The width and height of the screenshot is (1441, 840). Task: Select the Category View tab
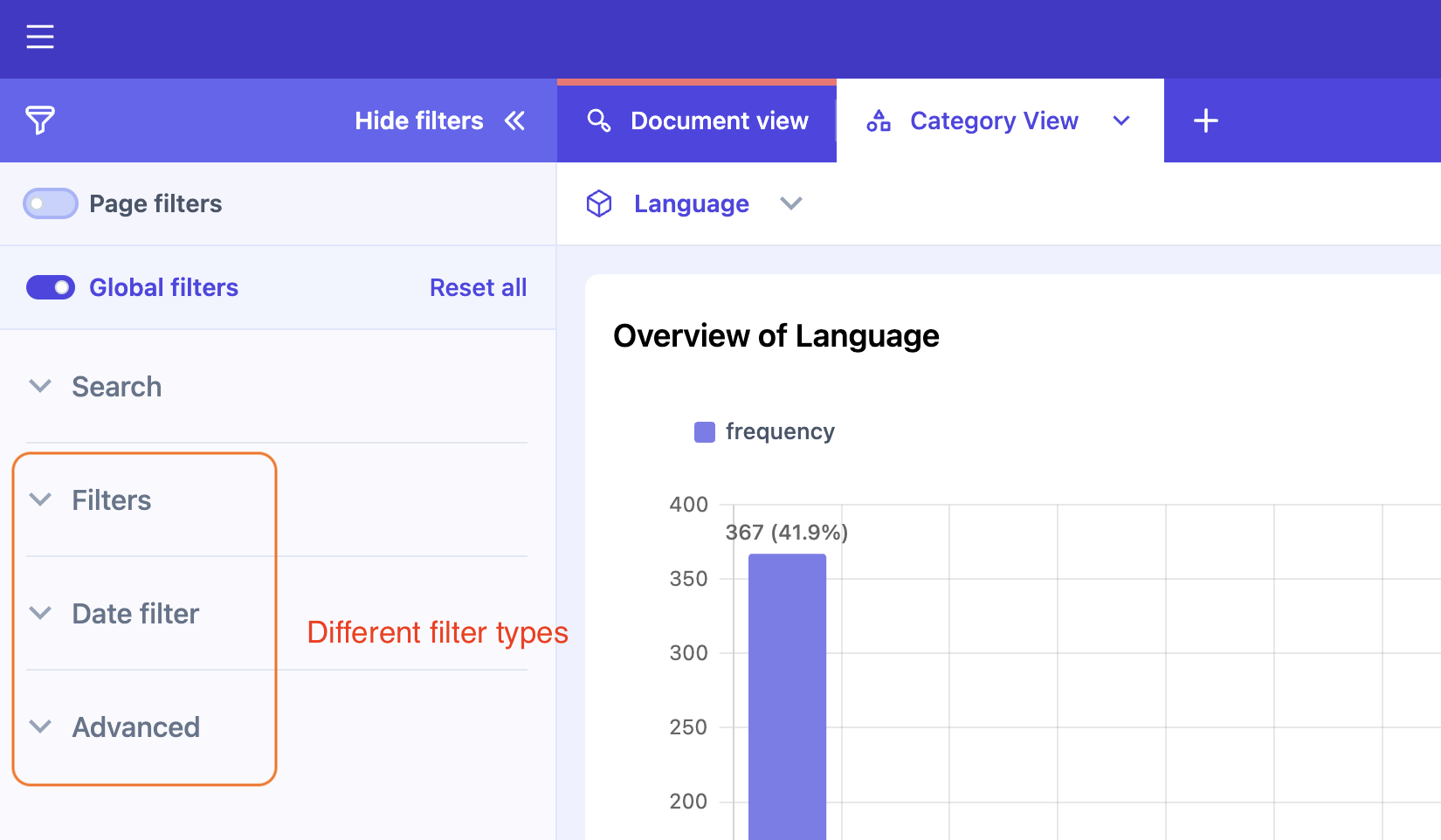(x=1000, y=120)
